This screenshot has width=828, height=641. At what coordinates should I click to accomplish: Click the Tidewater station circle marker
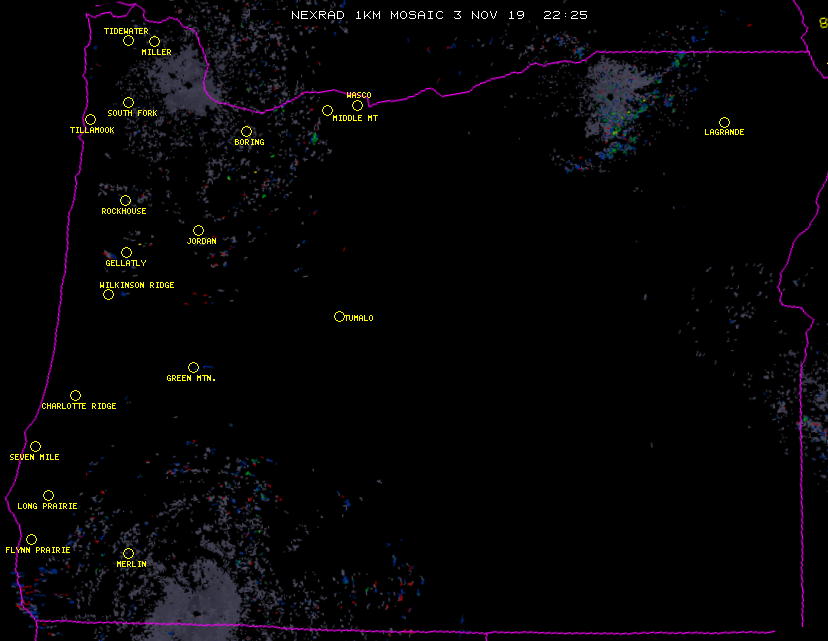tap(128, 41)
